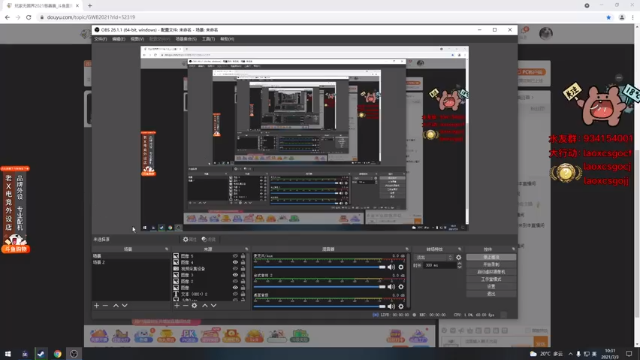The width and height of the screenshot is (640, 360).
Task: Mute the 台式音响 2 mixer channel speaker
Action: (x=391, y=287)
